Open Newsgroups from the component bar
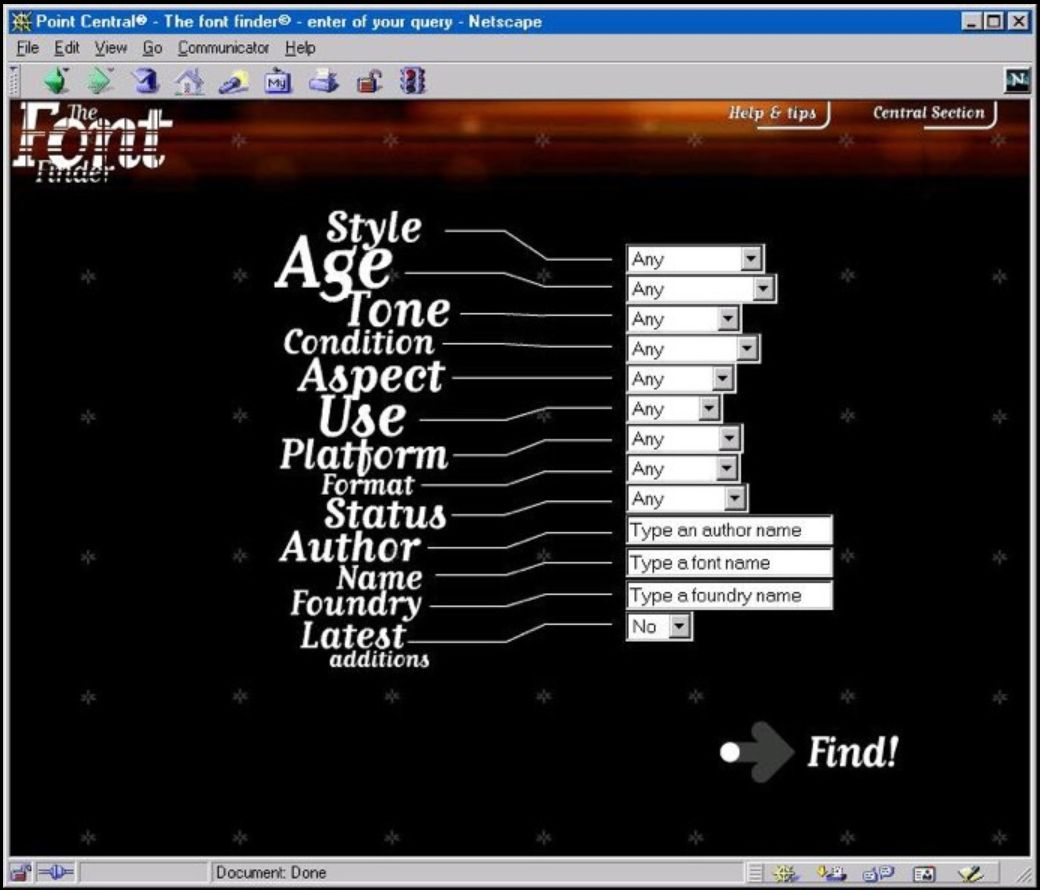 coord(878,873)
